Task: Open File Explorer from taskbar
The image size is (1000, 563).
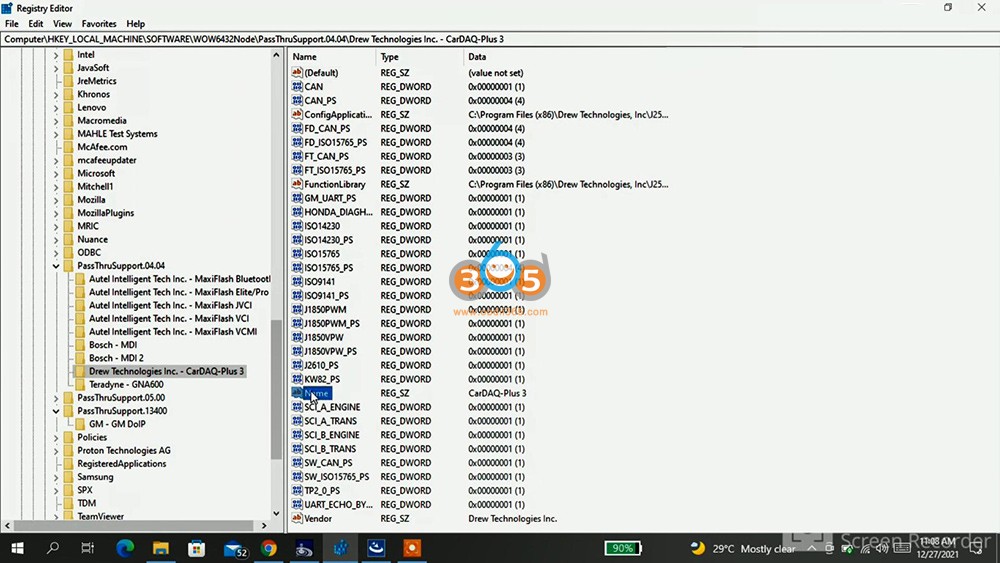Action: 161,548
